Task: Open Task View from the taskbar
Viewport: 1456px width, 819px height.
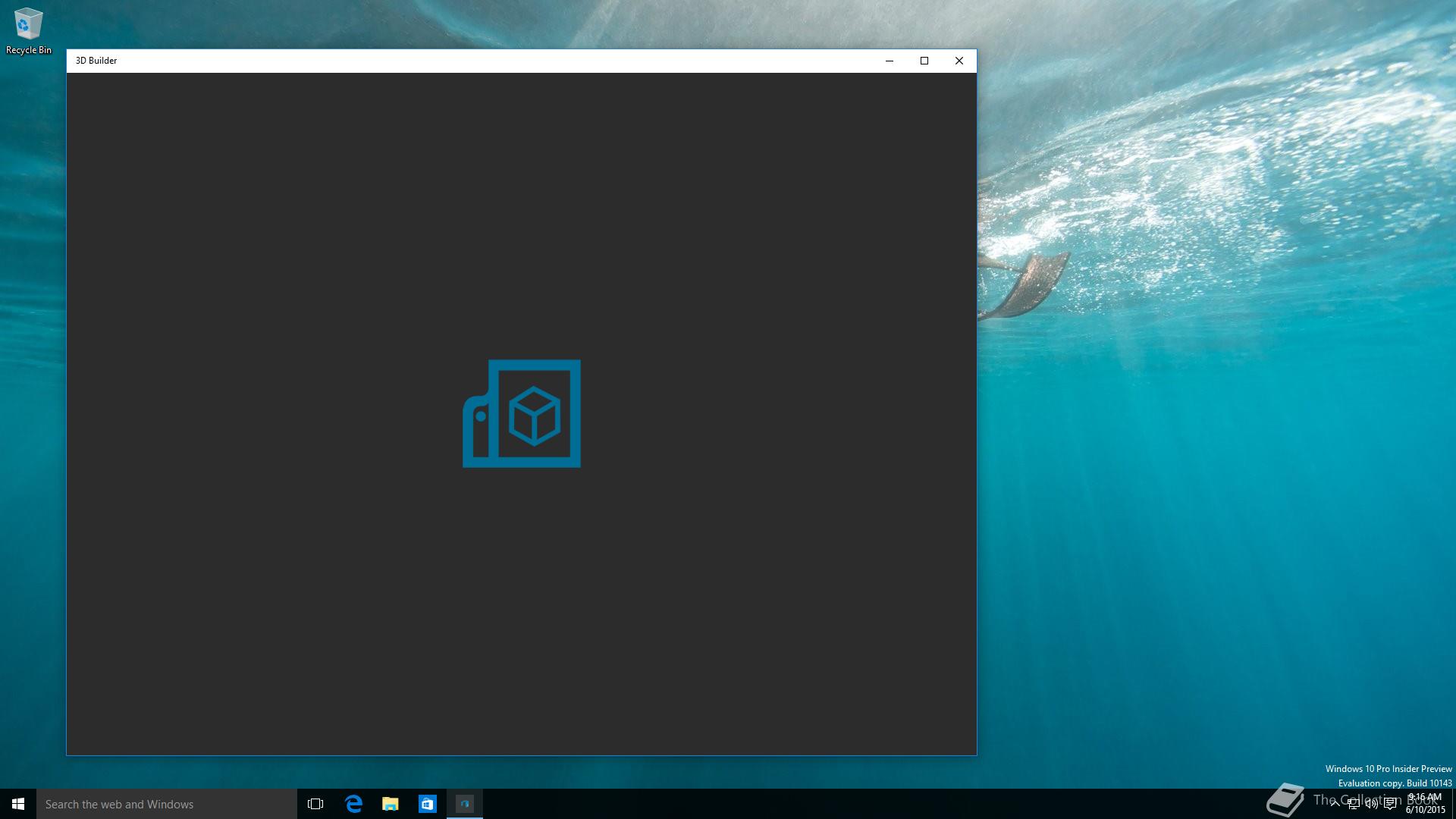Action: click(x=315, y=804)
